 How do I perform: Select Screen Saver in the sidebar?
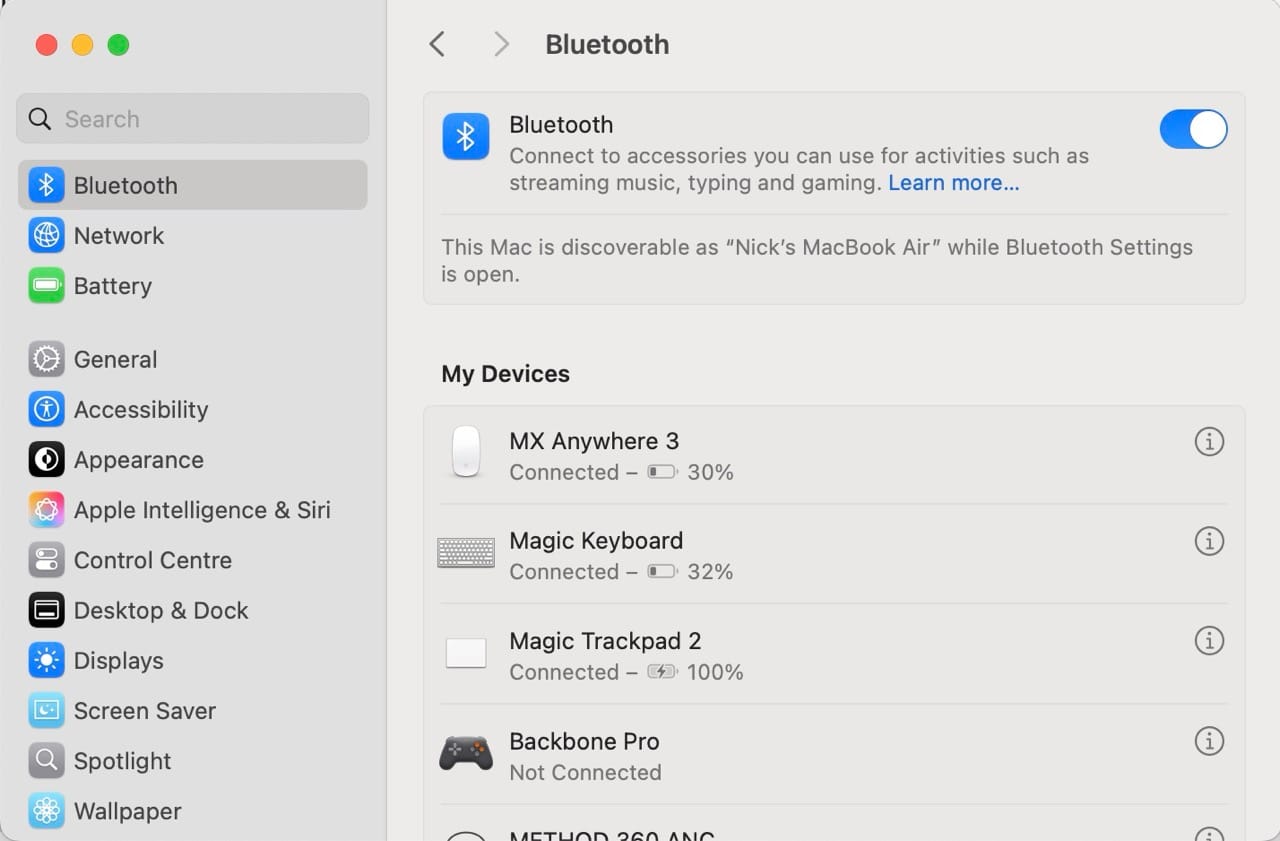pos(45,710)
